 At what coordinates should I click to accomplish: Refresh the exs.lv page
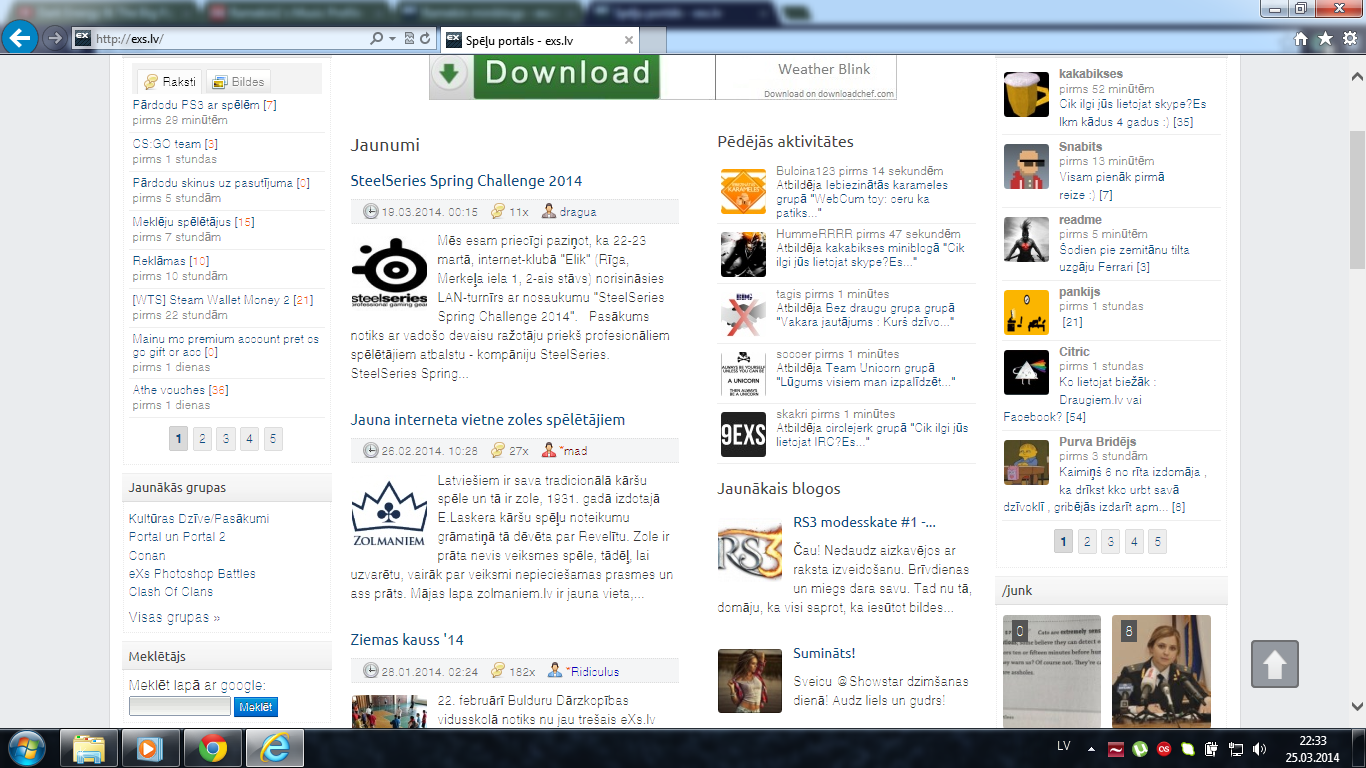(x=426, y=39)
